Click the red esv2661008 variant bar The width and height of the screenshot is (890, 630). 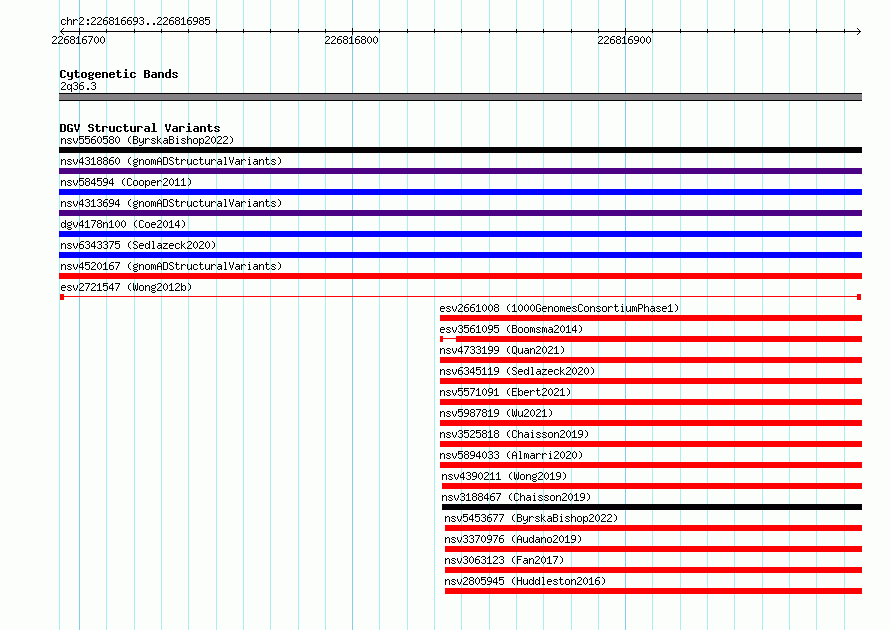651,318
